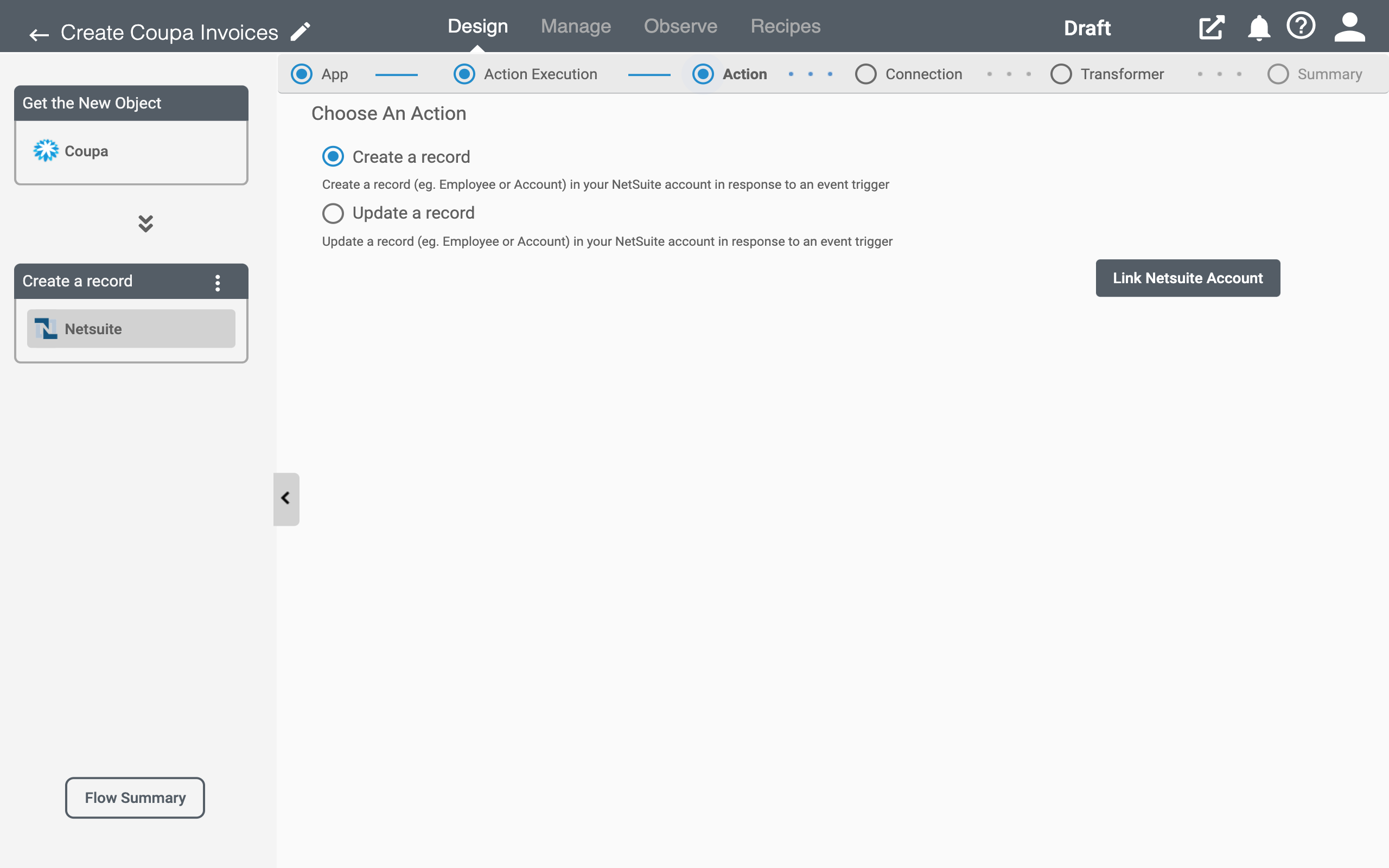Viewport: 1389px width, 868px height.
Task: Click the collapse sidebar arrow button
Action: point(285,499)
